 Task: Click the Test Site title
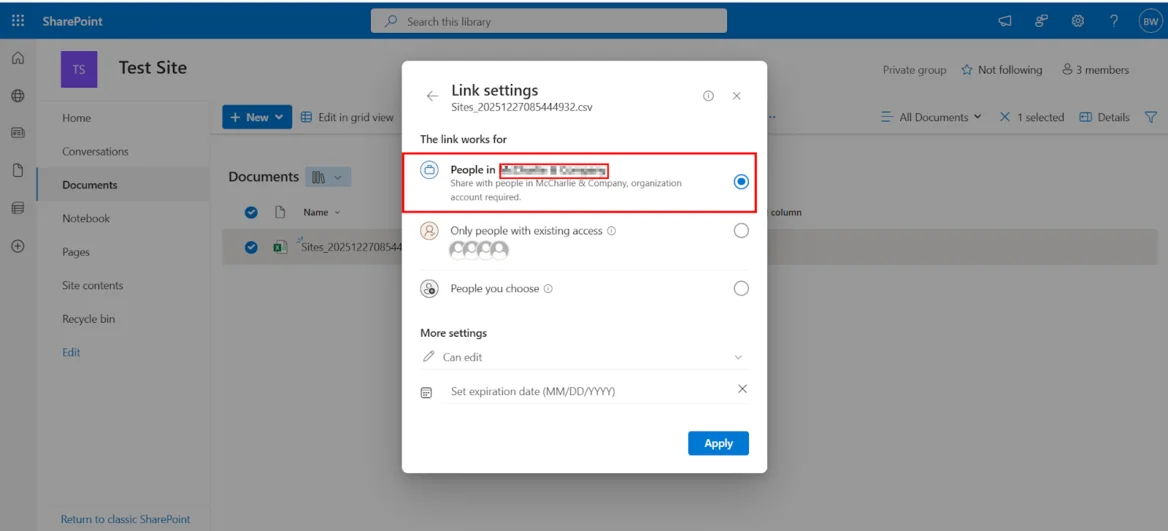click(x=153, y=68)
